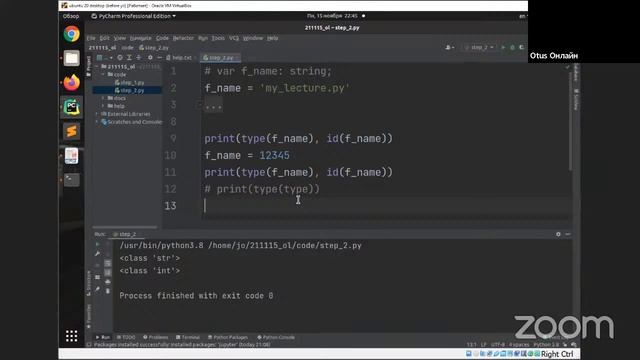640x360 pixels.
Task: Open the Terminal app from the dock
Action: (x=71, y=180)
